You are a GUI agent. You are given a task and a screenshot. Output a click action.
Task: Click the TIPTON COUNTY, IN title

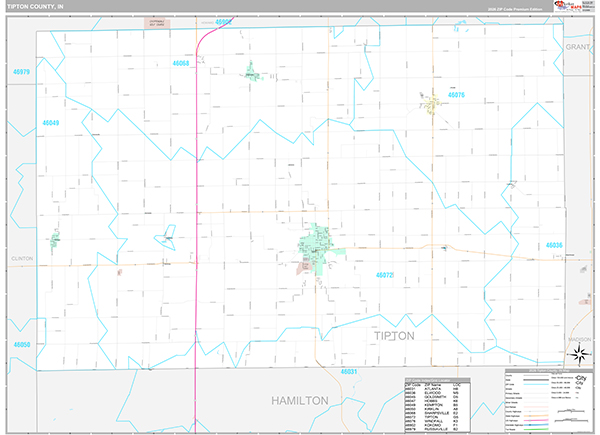tap(35, 7)
